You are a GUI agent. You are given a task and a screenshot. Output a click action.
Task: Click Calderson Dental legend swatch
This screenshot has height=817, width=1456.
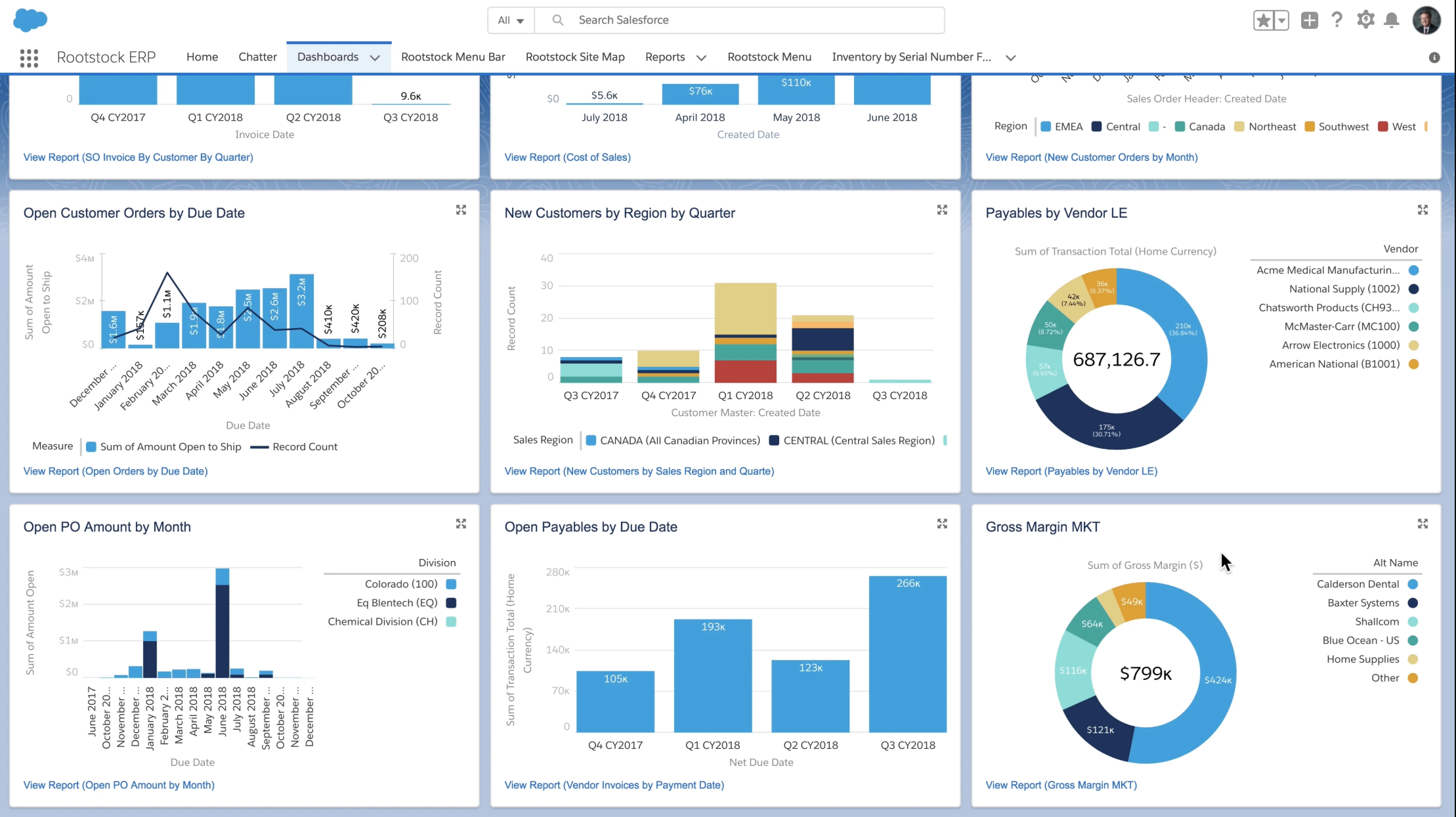[1413, 584]
